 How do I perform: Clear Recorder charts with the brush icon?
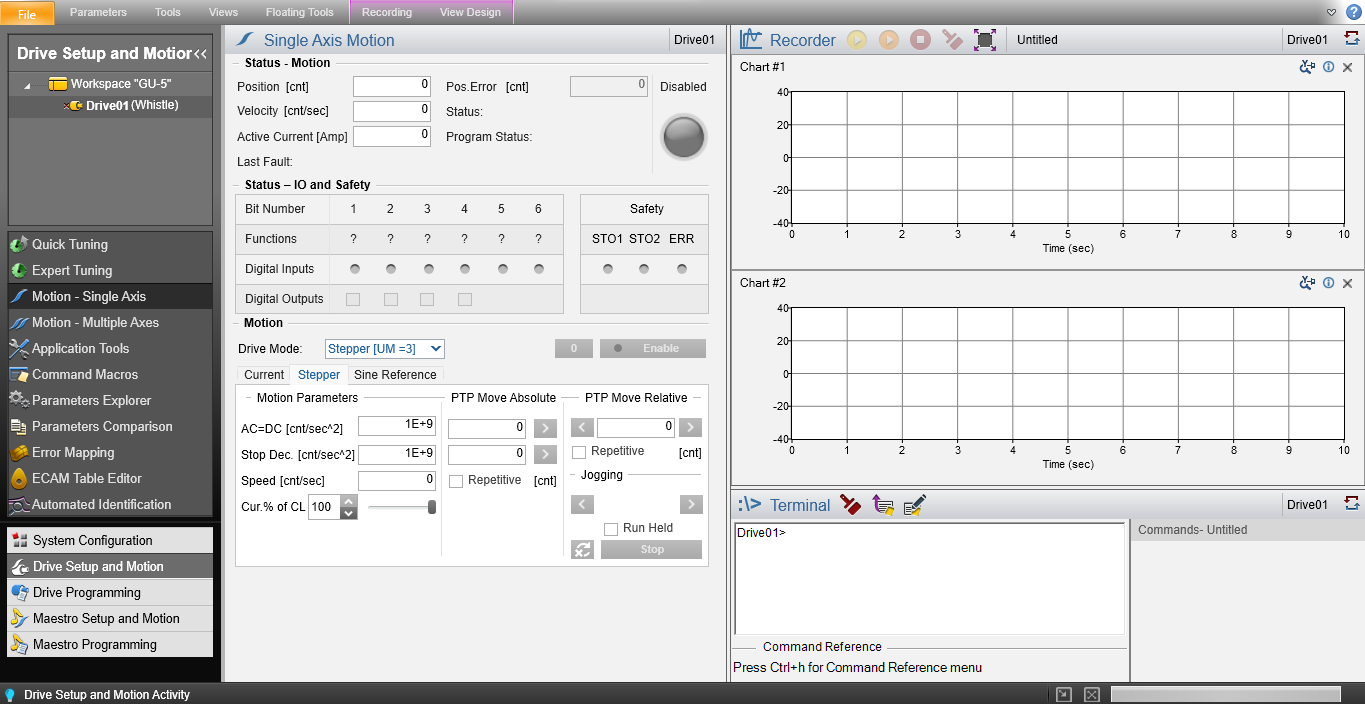(952, 40)
